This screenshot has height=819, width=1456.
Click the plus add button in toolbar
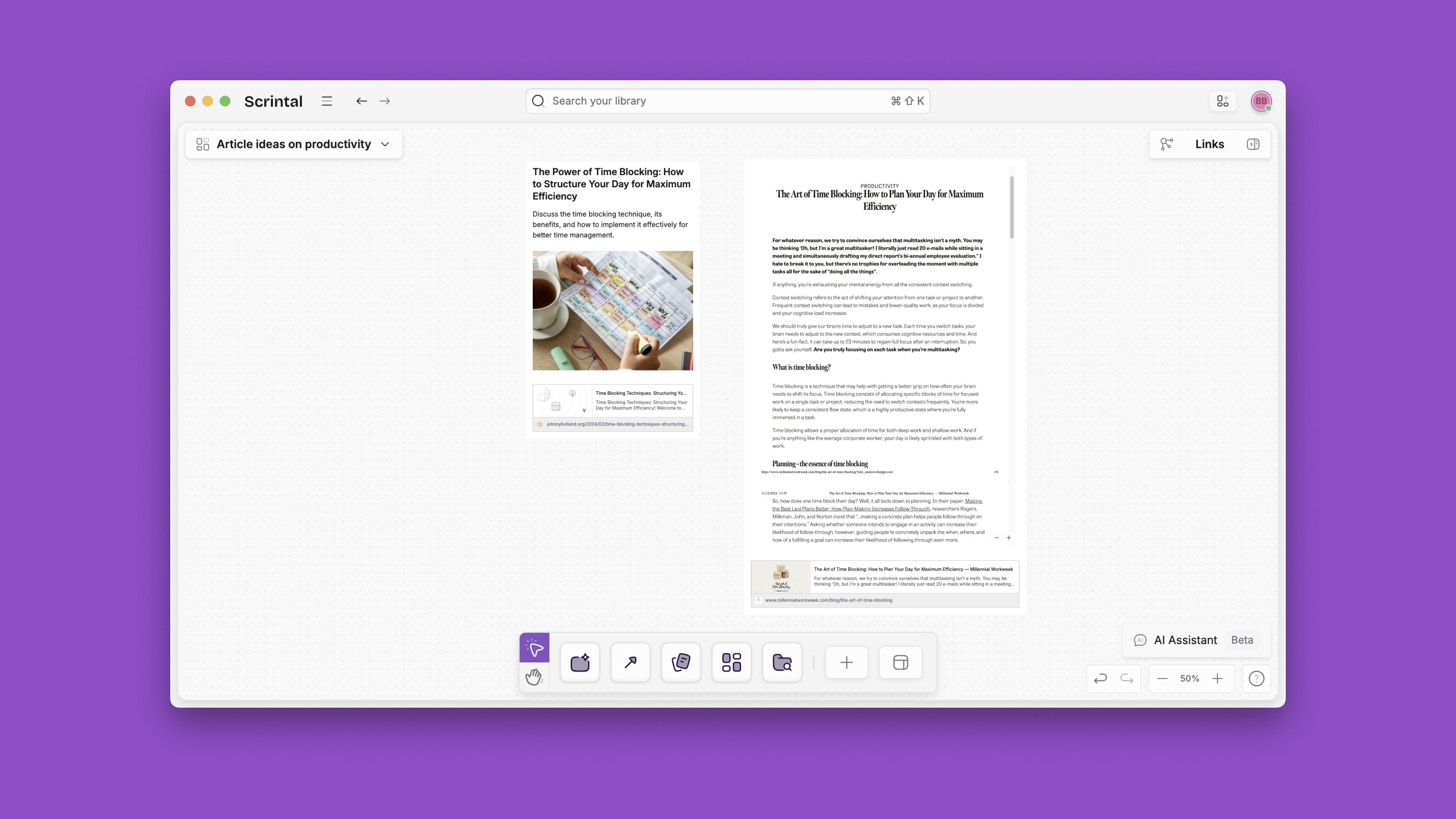tap(847, 662)
